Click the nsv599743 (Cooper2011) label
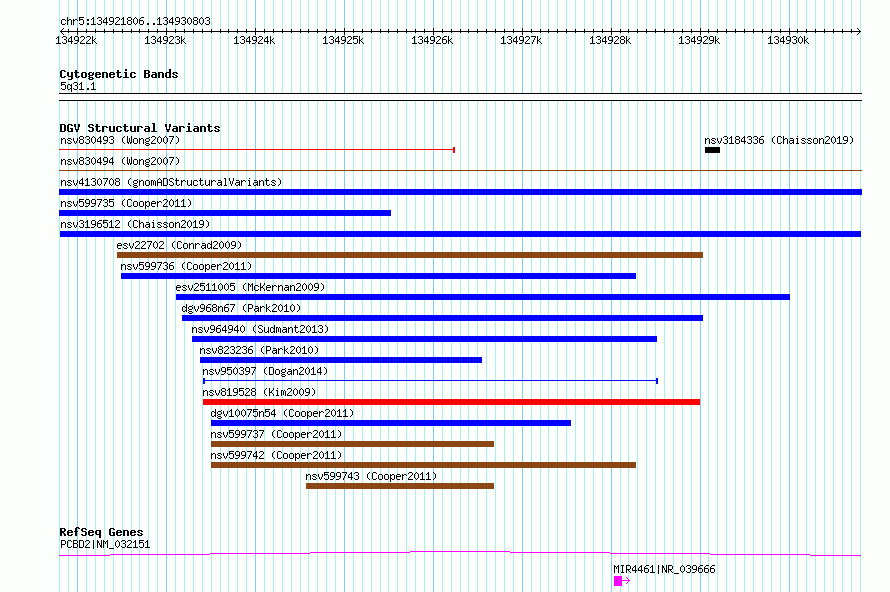This screenshot has width=890, height=592. coord(371,476)
